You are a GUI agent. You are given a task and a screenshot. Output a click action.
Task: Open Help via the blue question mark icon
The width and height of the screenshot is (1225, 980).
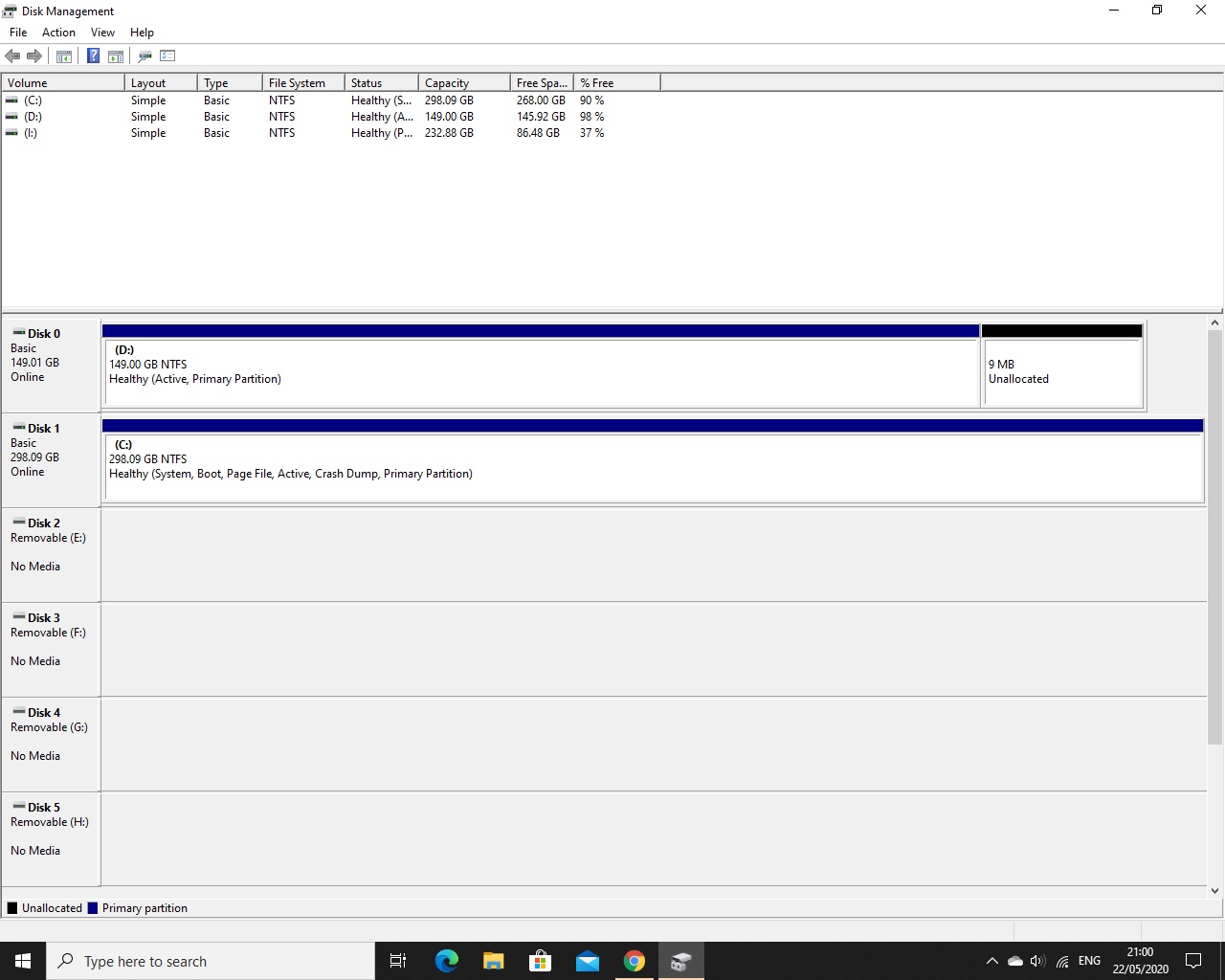[93, 56]
